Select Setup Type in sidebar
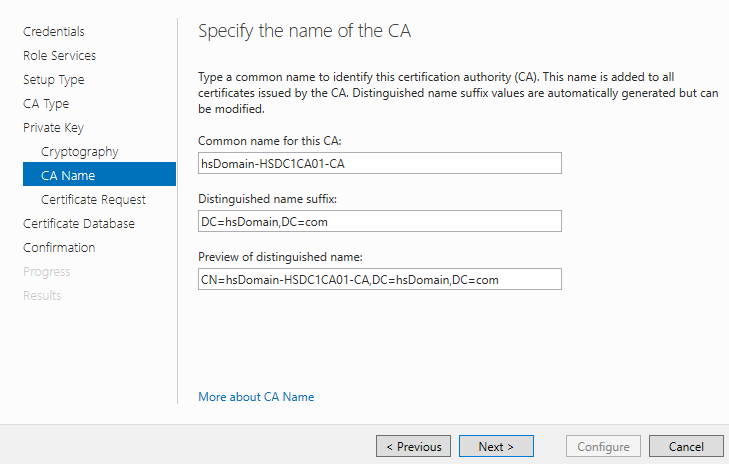729x464 pixels. pos(54,80)
